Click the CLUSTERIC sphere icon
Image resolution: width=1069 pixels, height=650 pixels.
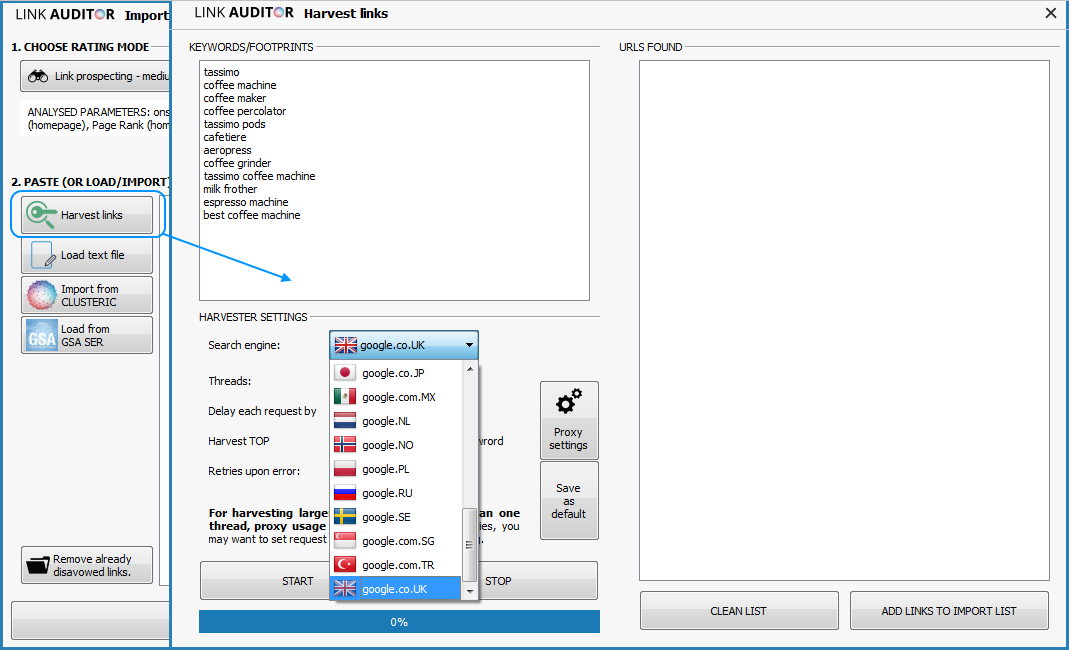[41, 295]
